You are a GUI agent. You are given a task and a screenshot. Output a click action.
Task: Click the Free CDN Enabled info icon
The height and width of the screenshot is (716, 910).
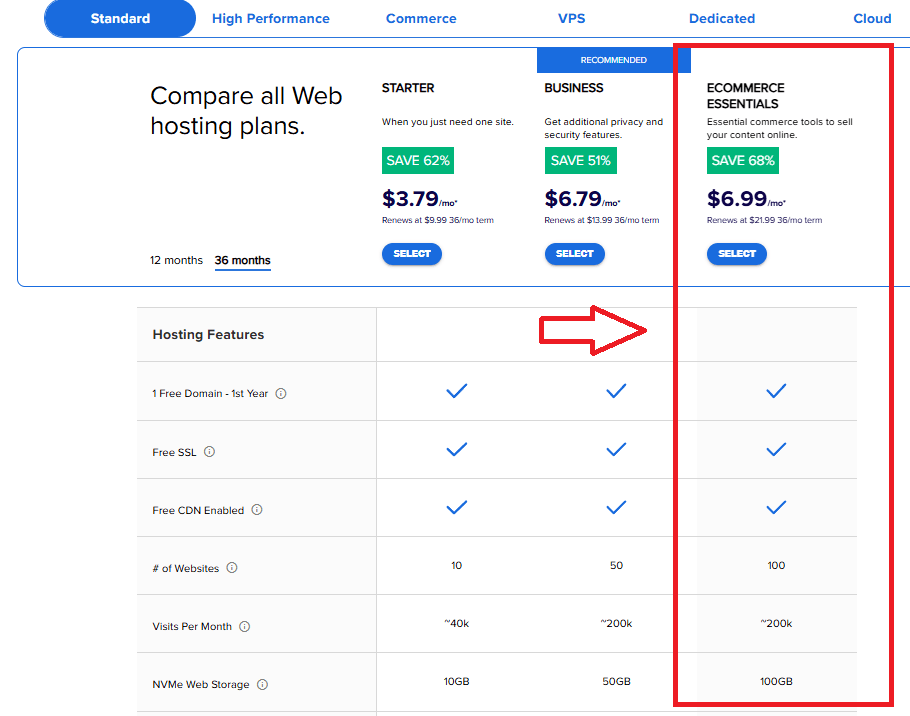coord(257,509)
